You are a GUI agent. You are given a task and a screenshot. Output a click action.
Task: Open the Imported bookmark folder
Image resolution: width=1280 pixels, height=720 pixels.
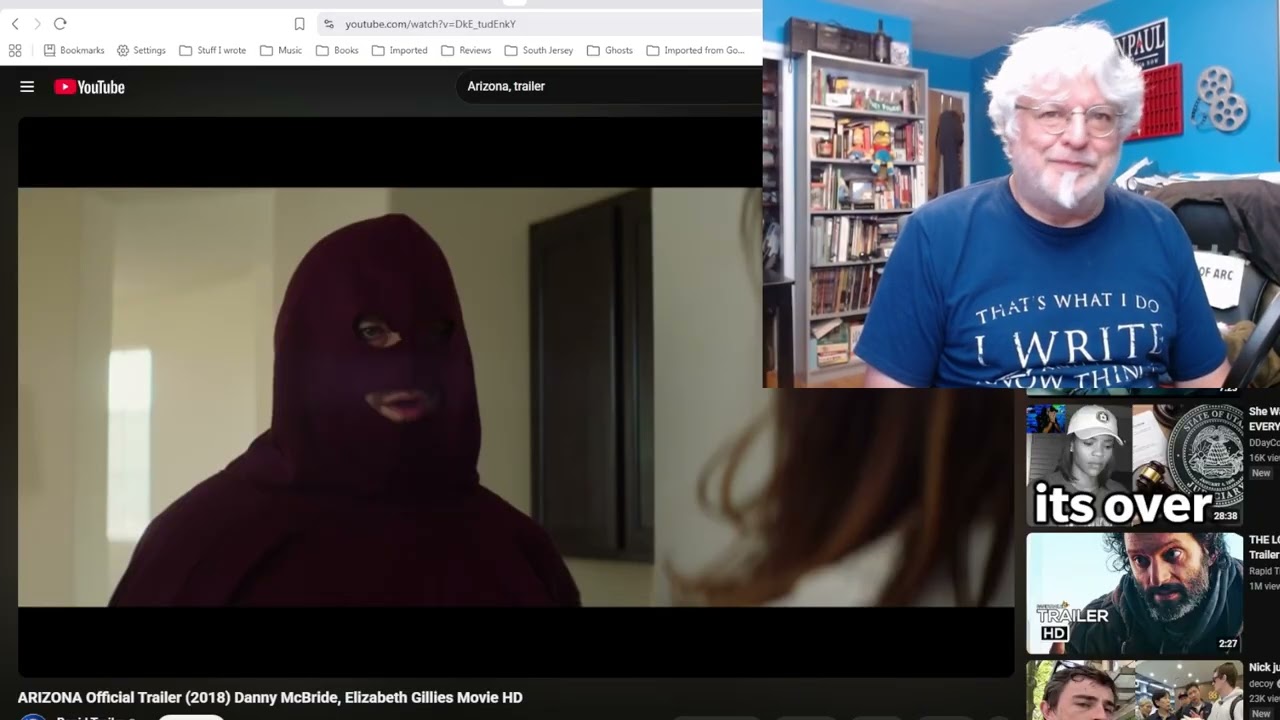coord(399,50)
